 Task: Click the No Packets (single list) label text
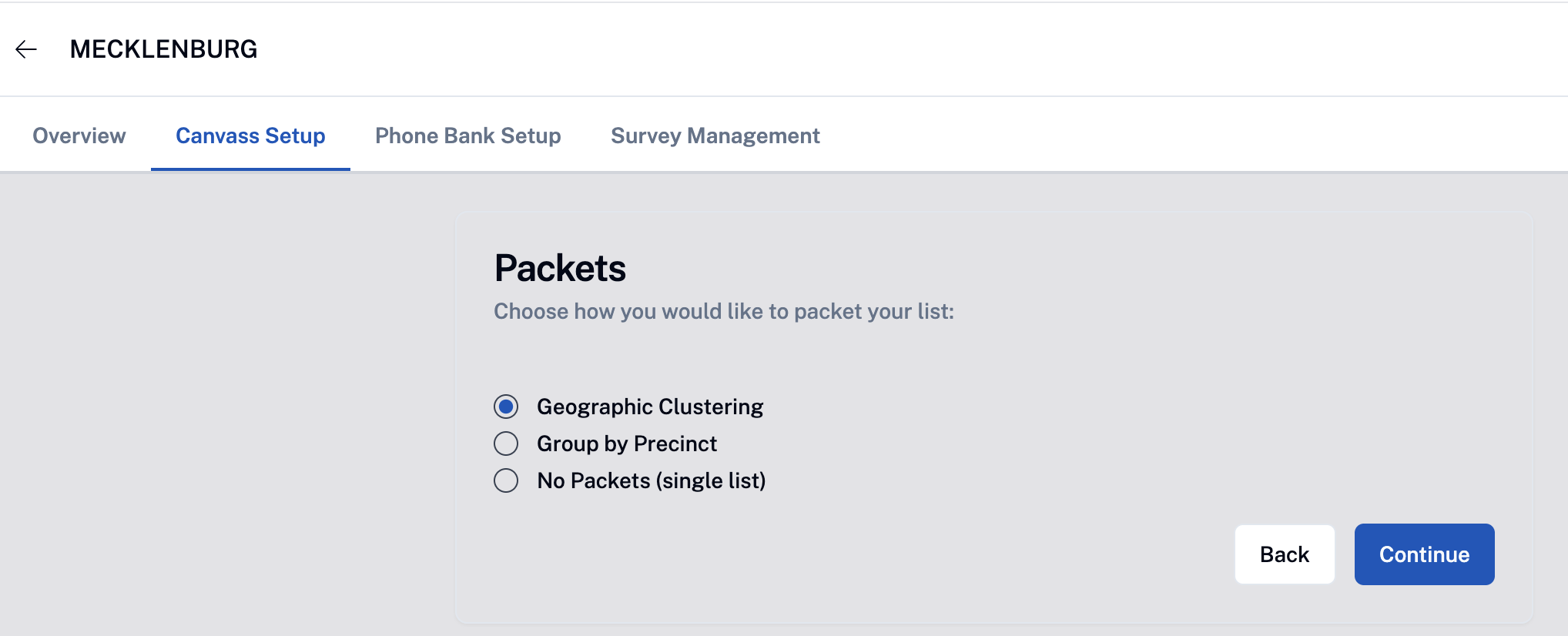(651, 480)
